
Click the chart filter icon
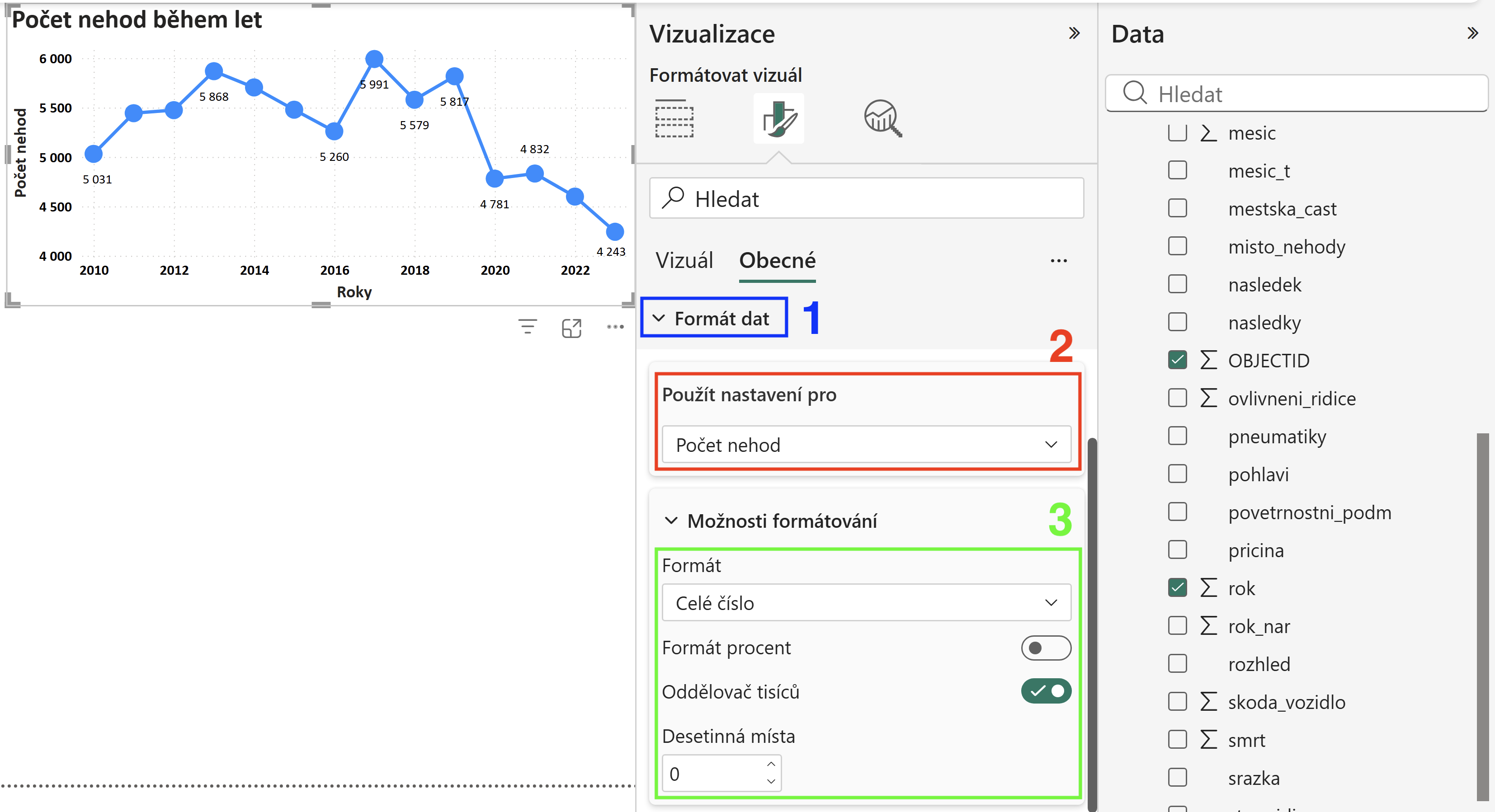pos(528,327)
